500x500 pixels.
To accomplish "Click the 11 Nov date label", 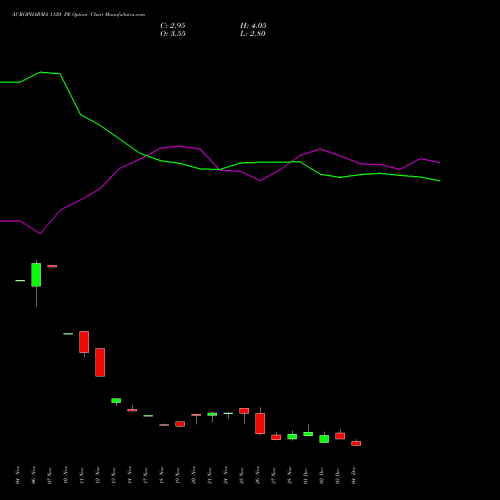I will click(x=82, y=476).
